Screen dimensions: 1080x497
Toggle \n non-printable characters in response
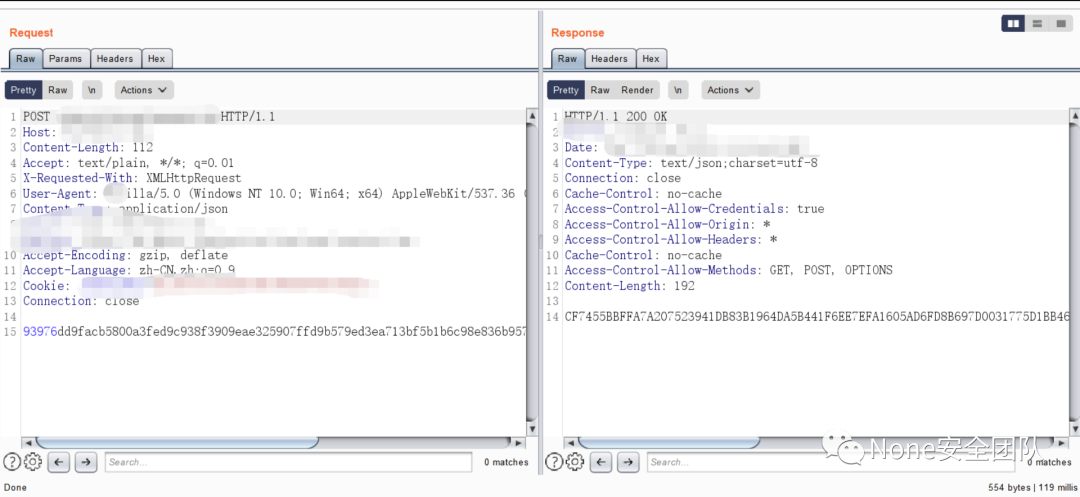click(x=678, y=90)
